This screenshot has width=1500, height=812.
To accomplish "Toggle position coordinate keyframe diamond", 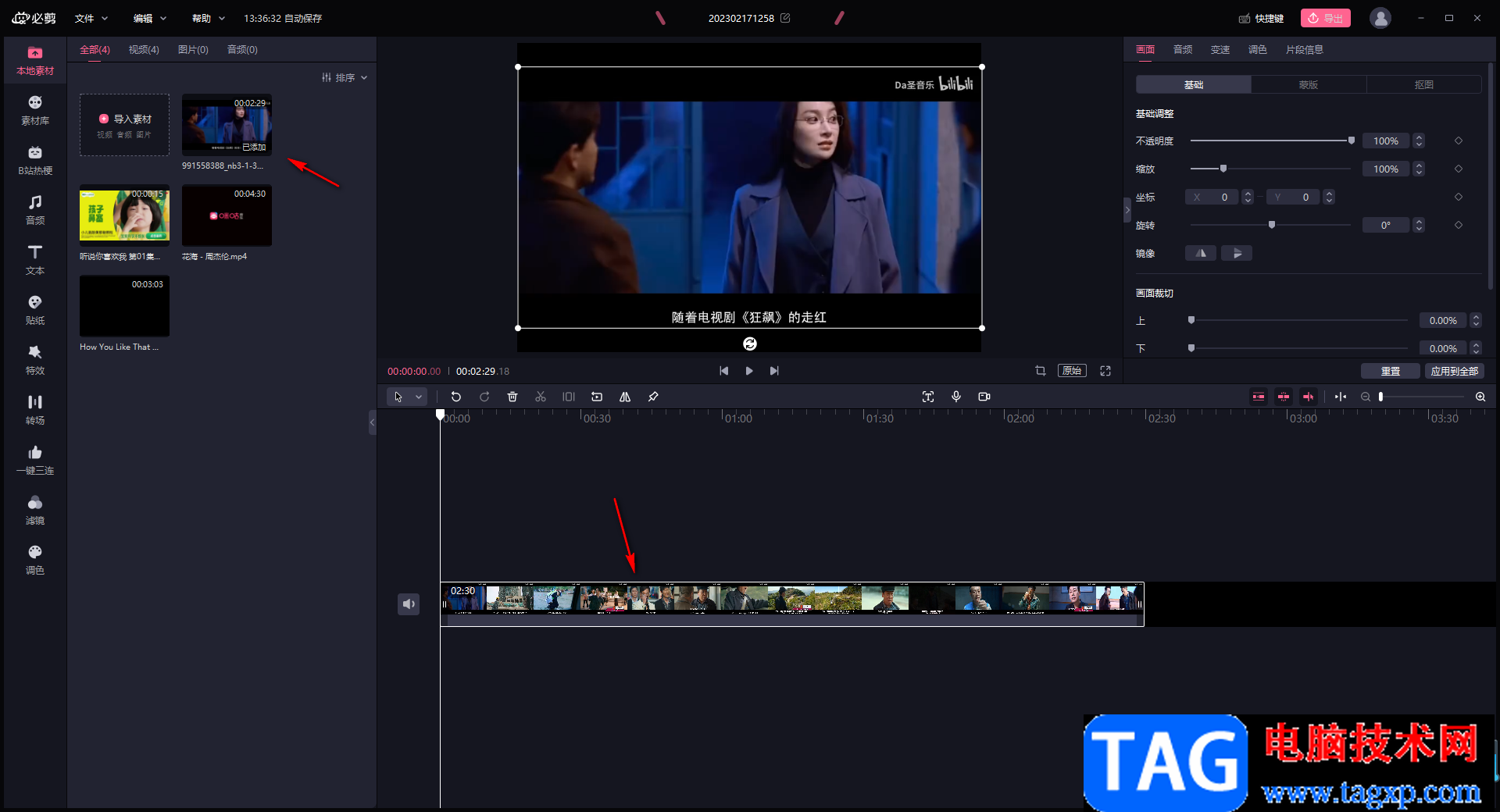I will coord(1459,197).
